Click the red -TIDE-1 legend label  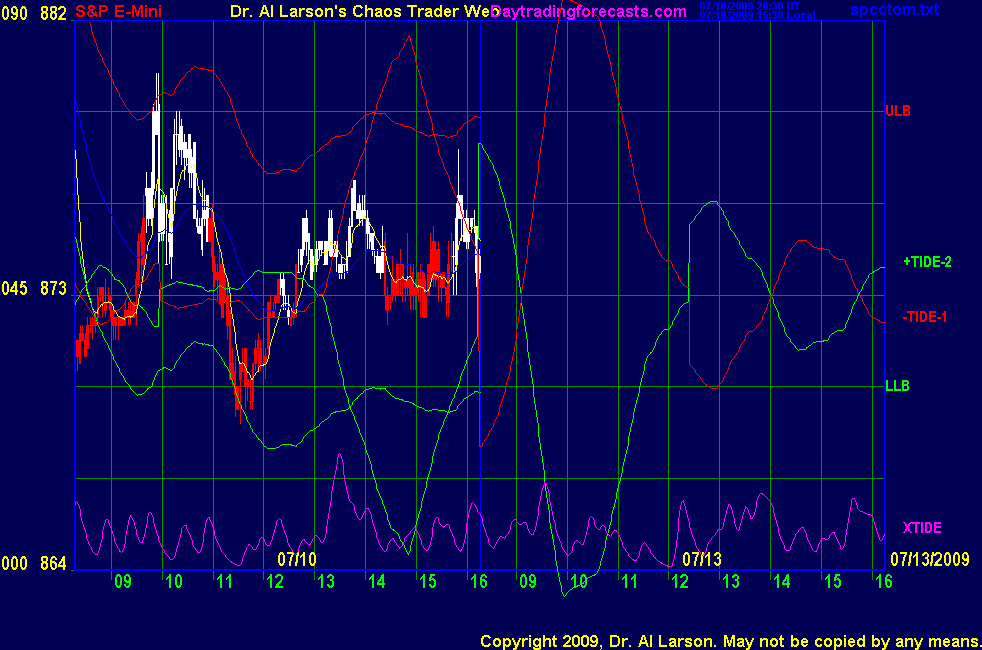click(925, 317)
